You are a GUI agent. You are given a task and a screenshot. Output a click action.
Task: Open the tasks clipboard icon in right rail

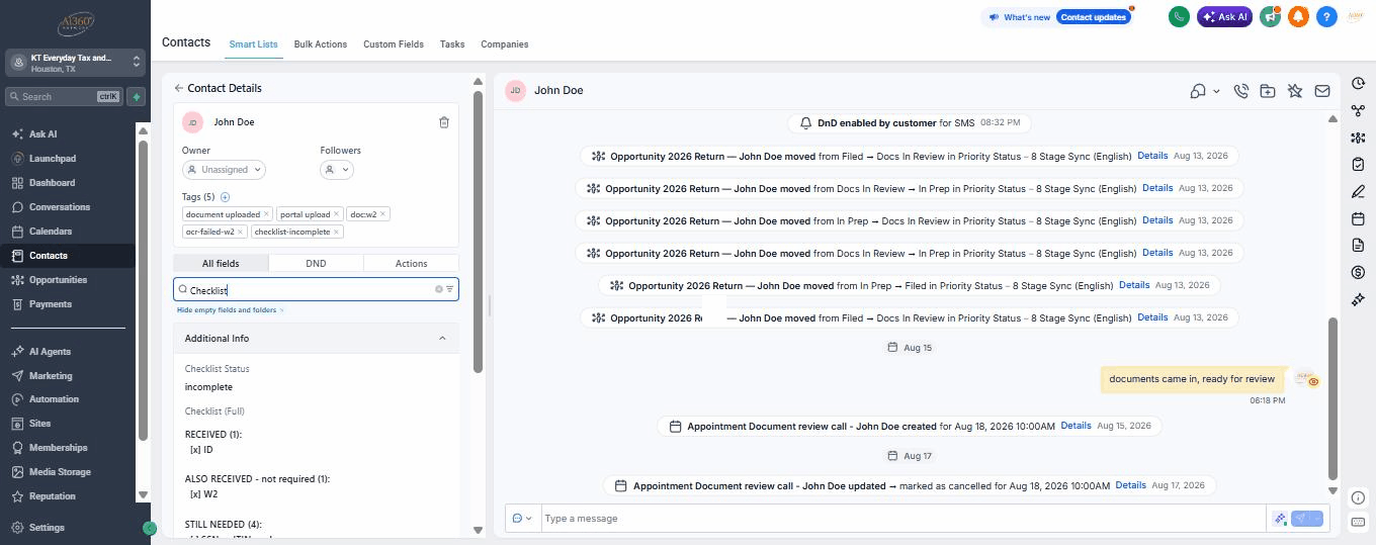pyautogui.click(x=1358, y=165)
